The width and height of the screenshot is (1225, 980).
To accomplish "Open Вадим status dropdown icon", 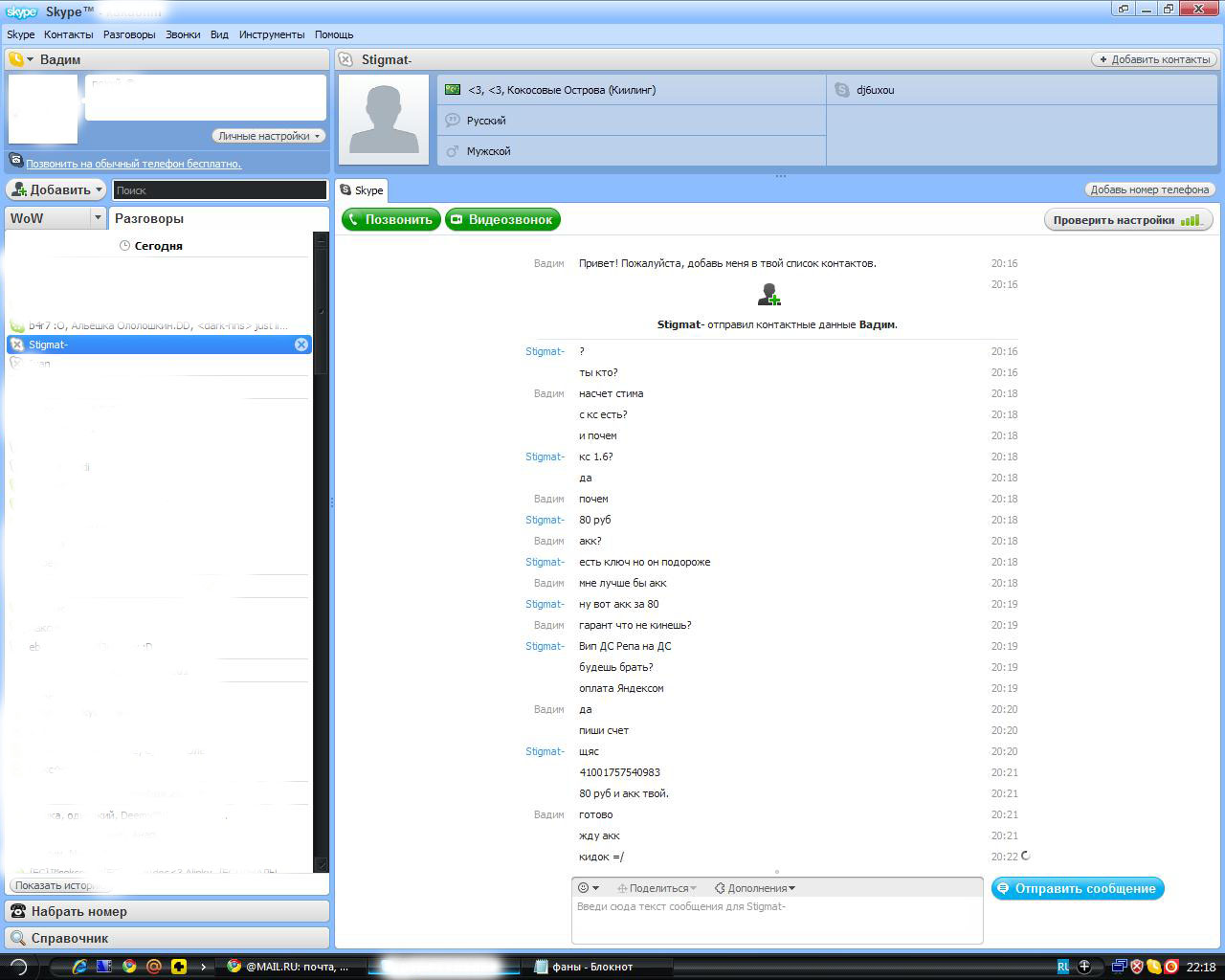I will click(x=20, y=59).
